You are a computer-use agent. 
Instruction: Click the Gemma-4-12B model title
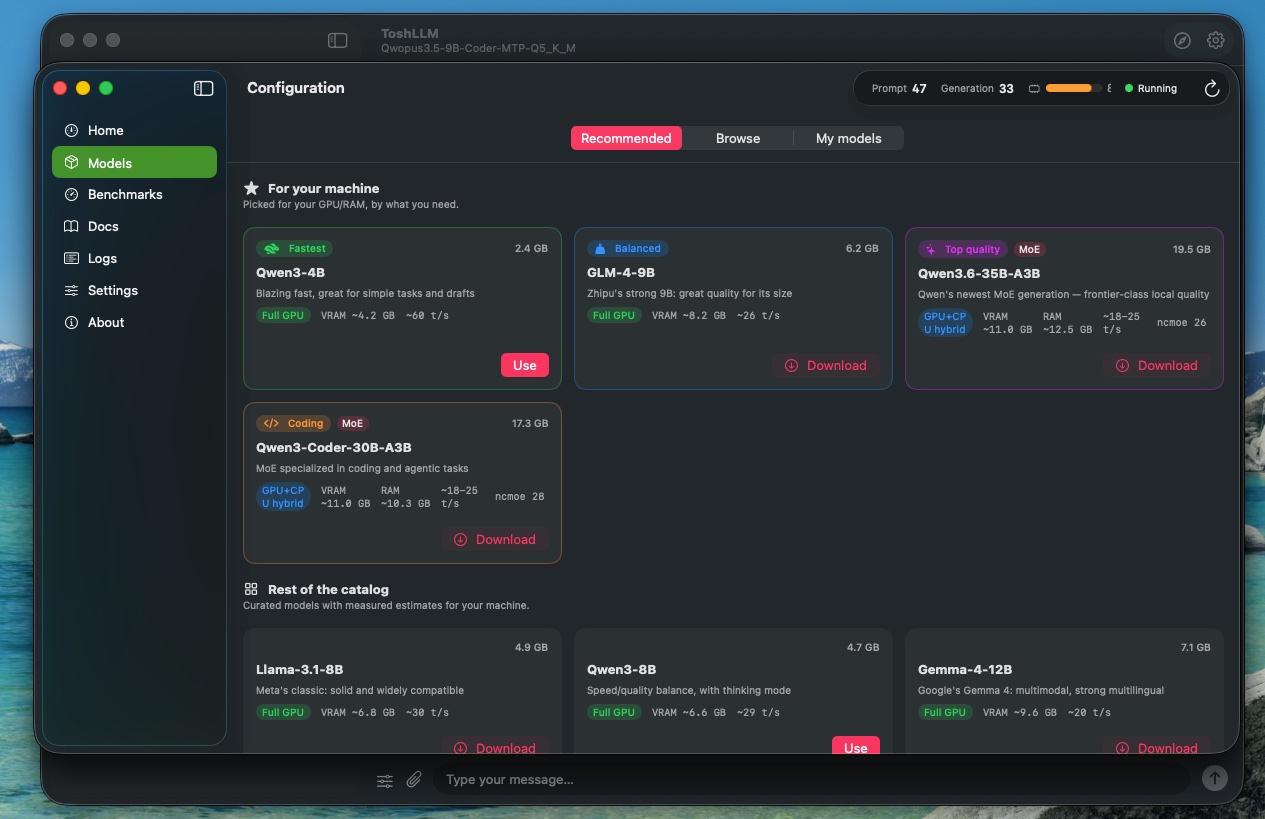click(x=965, y=669)
